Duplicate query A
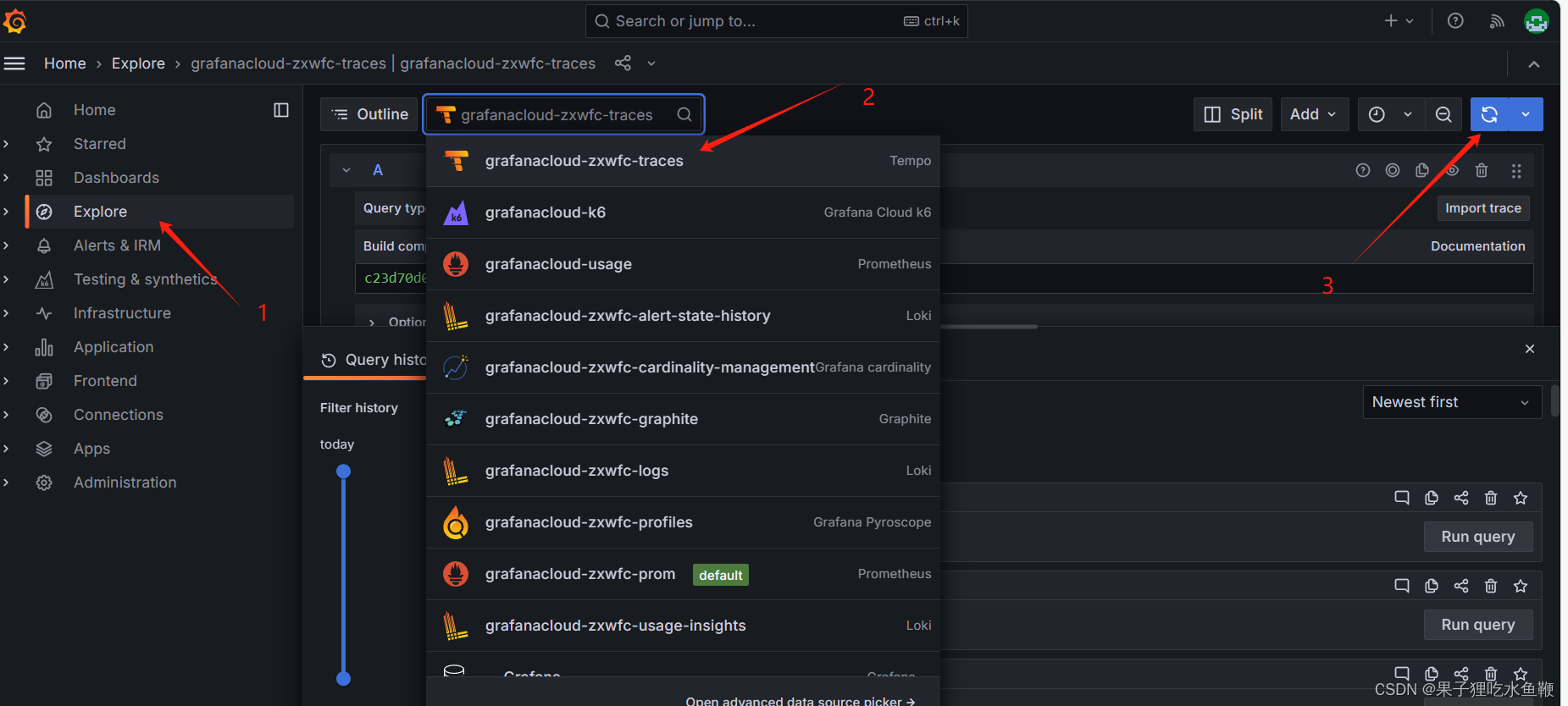 click(x=1422, y=170)
